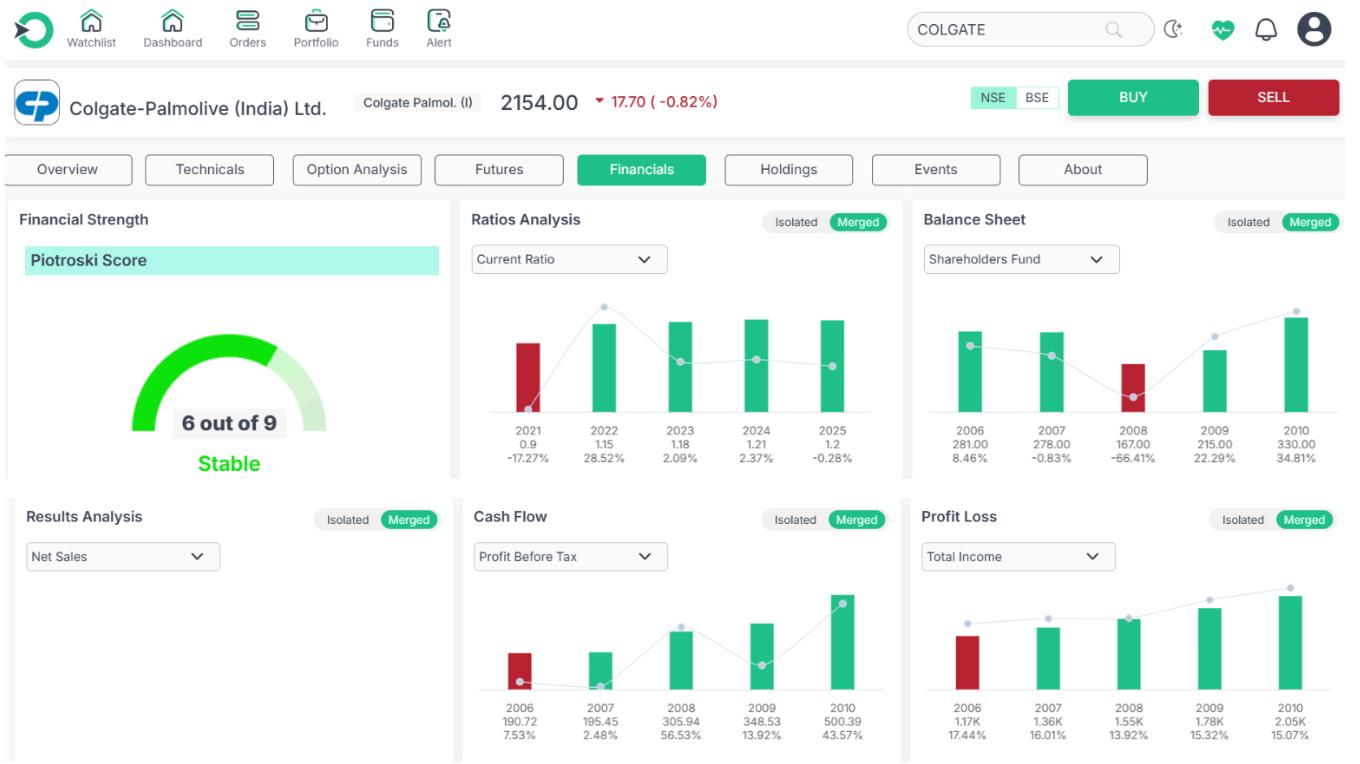The width and height of the screenshot is (1360, 764).
Task: Open the Orders icon
Action: click(x=248, y=20)
